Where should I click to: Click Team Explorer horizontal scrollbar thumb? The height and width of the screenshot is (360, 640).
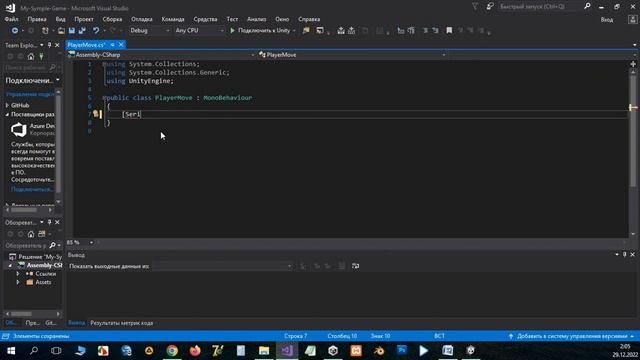tap(23, 210)
